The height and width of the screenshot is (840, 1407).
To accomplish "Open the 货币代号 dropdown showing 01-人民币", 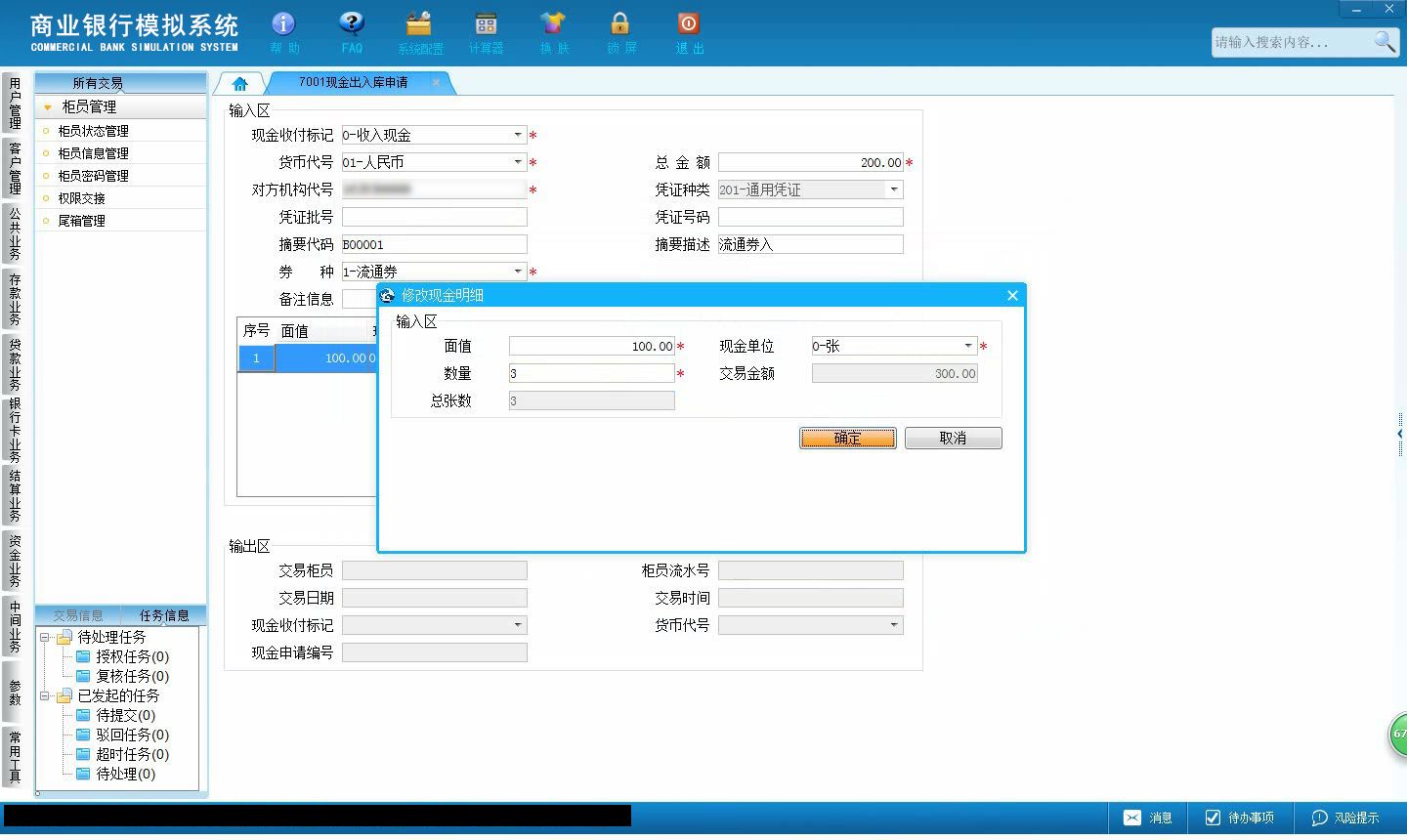I will 518,162.
